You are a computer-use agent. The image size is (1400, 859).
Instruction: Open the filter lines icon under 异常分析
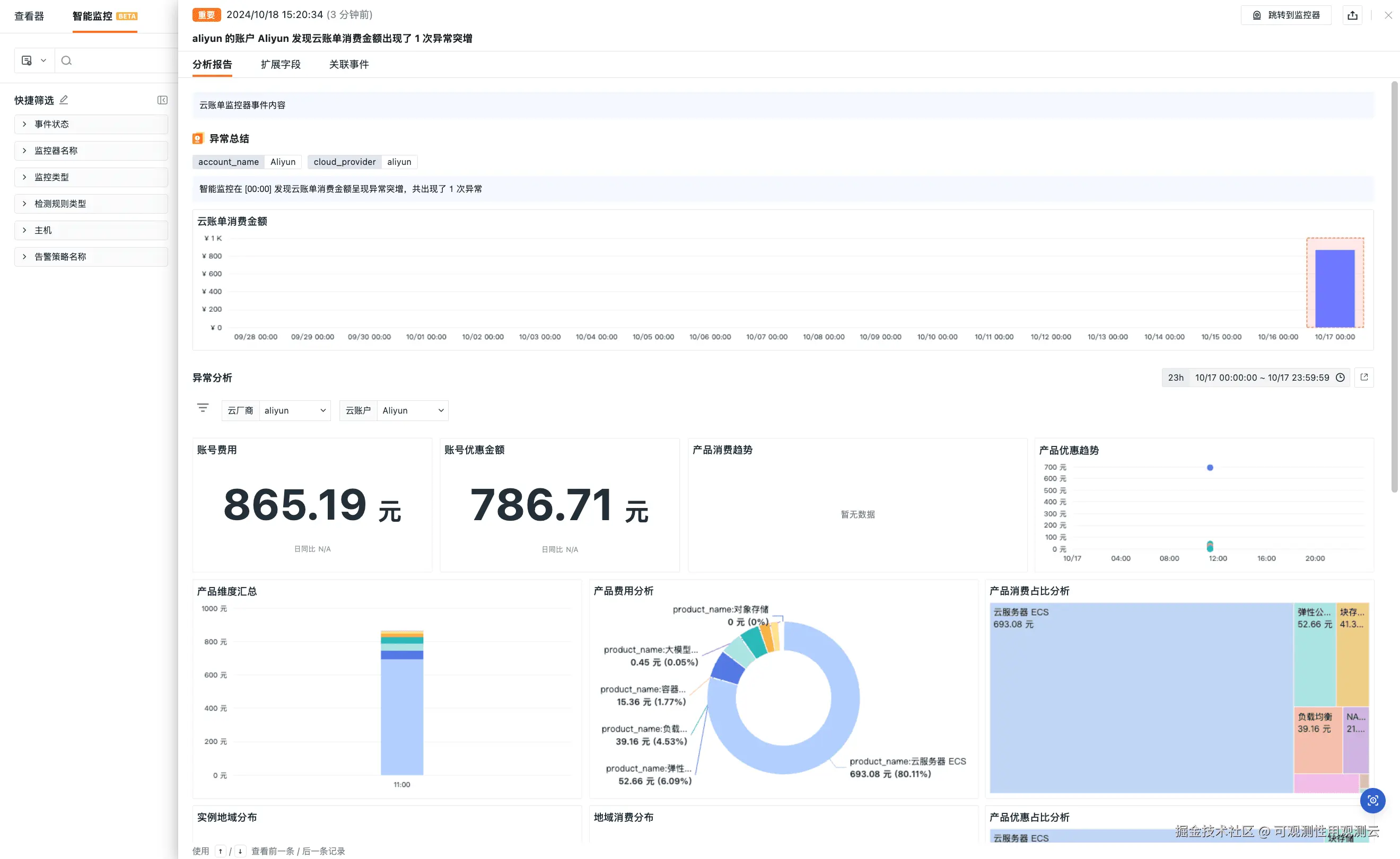coord(203,408)
